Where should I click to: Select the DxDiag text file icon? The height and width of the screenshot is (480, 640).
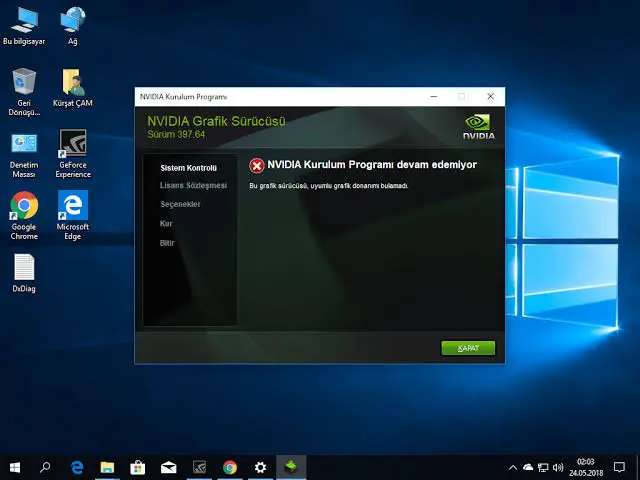click(x=24, y=273)
